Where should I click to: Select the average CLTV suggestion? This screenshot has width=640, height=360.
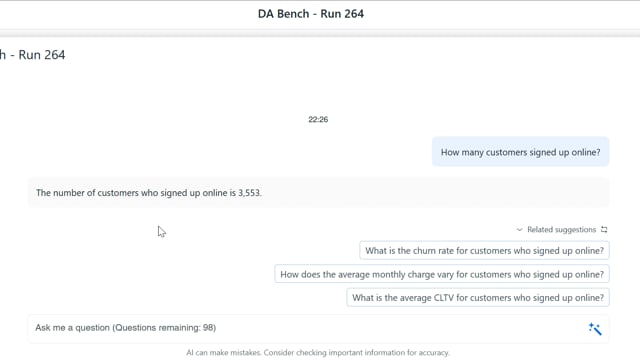point(478,298)
